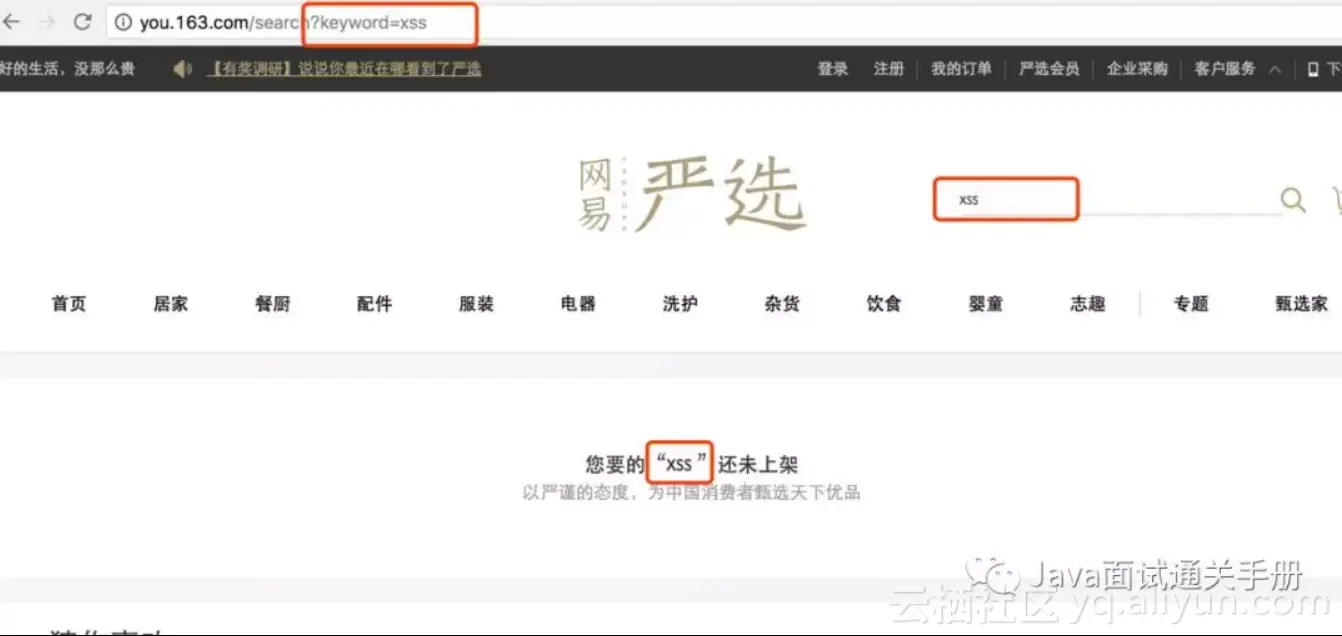Open the 企业采购 enterprise purchase link
The height and width of the screenshot is (636, 1342).
[1137, 69]
